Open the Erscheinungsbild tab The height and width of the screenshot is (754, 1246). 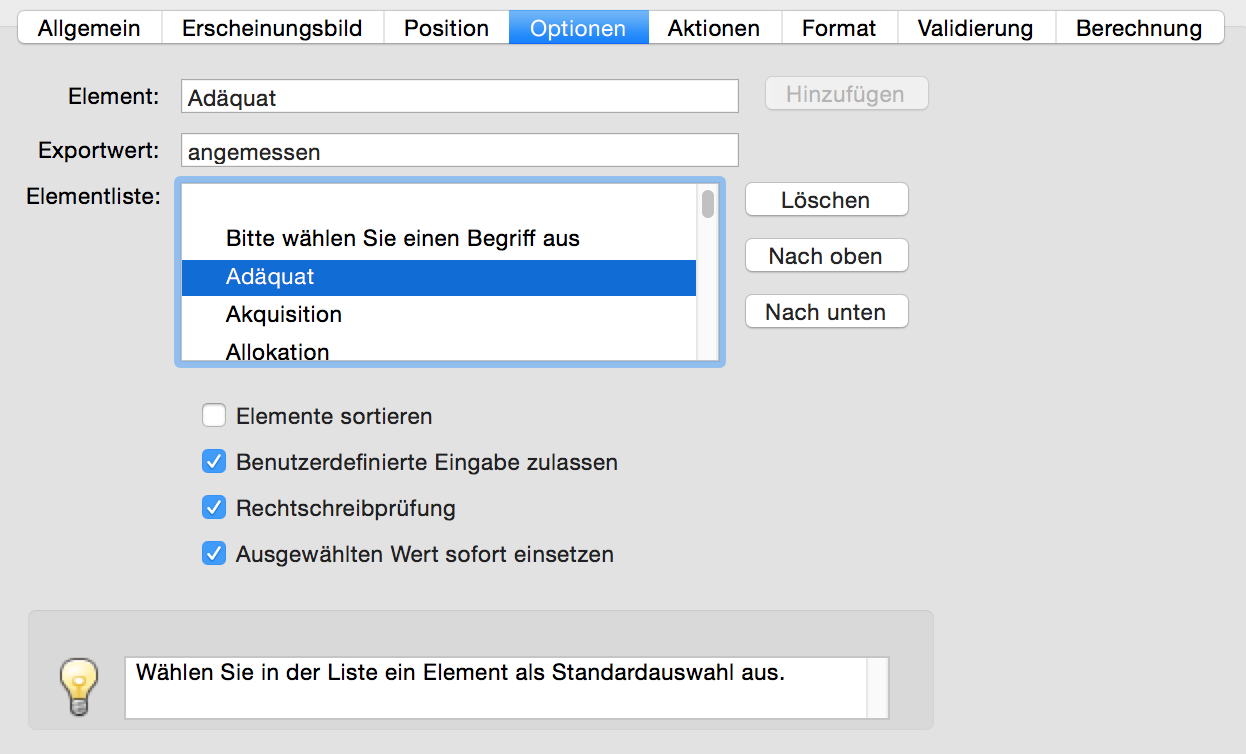272,28
